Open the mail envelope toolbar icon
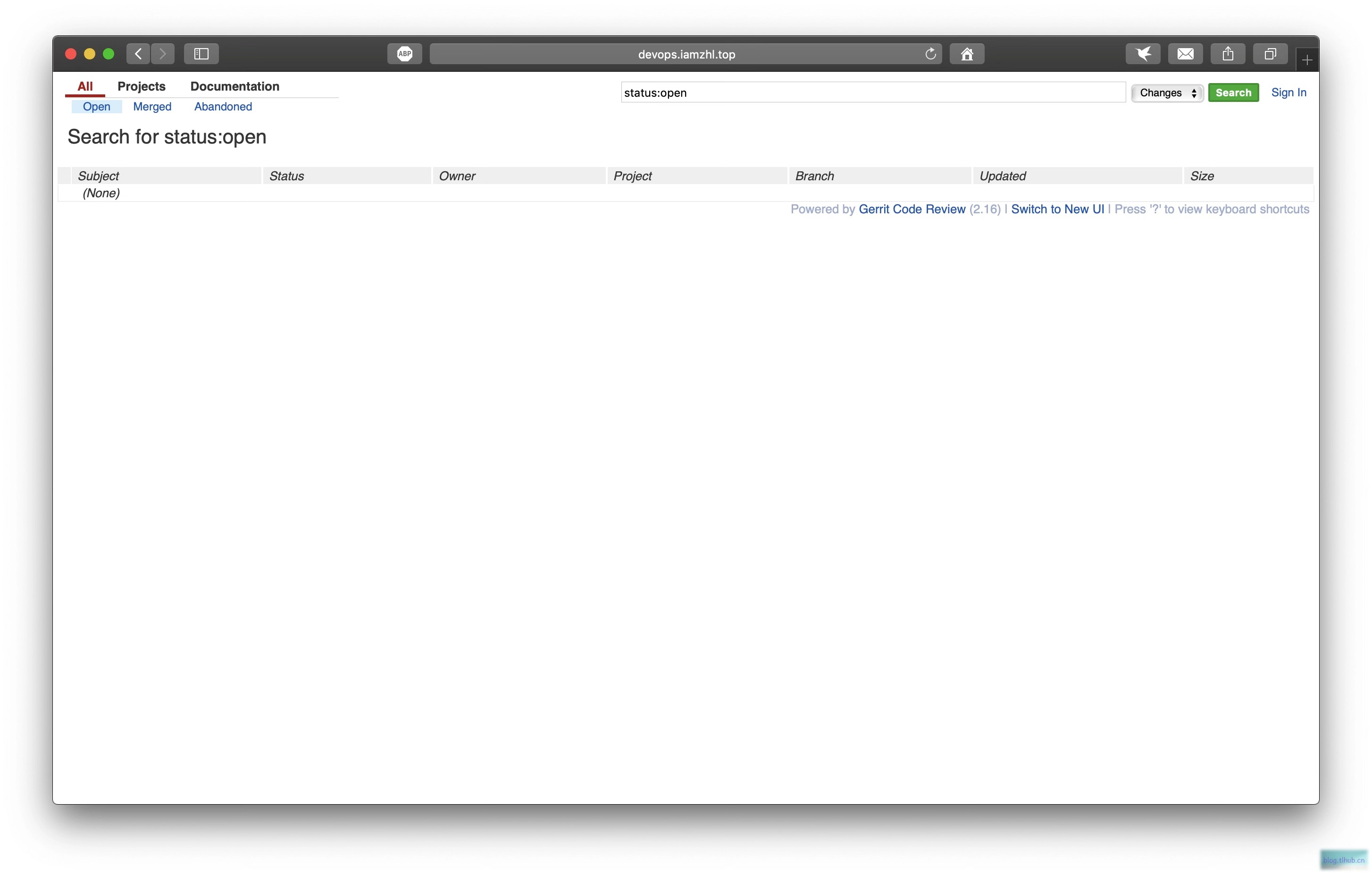This screenshot has width=1372, height=874. 1186,53
